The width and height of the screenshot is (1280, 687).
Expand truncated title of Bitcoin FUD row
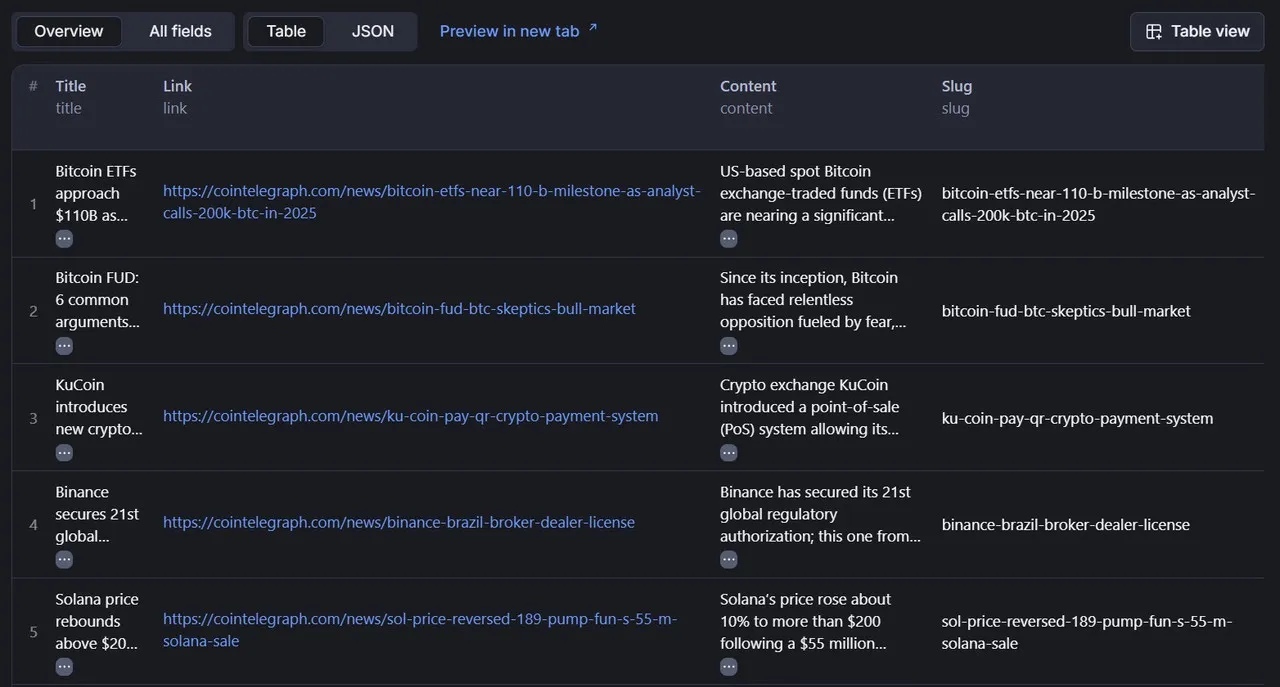[64, 346]
